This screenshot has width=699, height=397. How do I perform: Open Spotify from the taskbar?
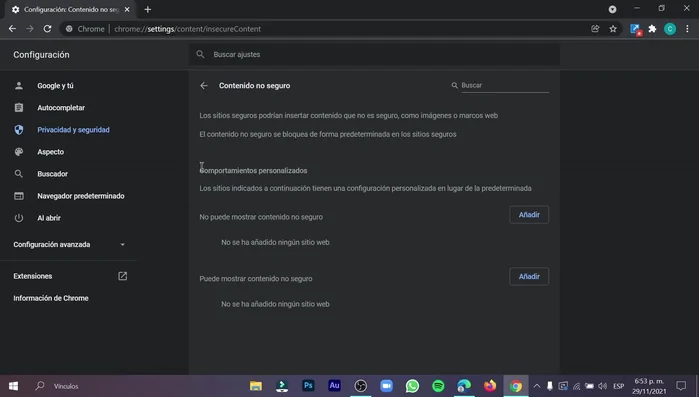tap(438, 386)
